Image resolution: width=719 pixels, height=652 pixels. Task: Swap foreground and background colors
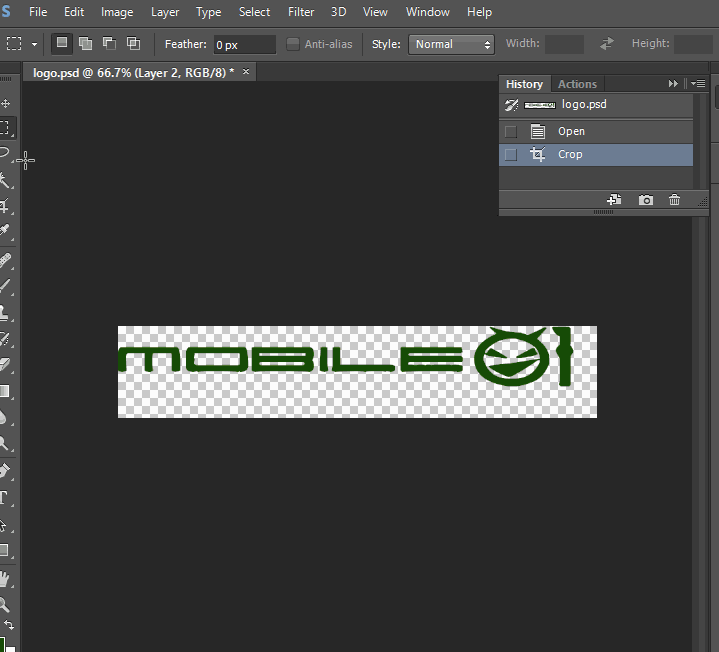coord(9,625)
